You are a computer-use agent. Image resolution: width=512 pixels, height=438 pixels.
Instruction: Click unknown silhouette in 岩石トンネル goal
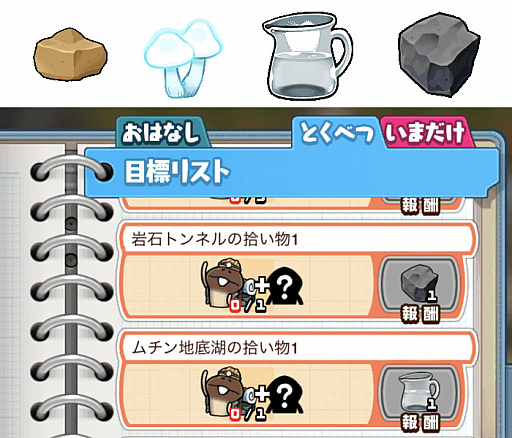click(x=284, y=286)
